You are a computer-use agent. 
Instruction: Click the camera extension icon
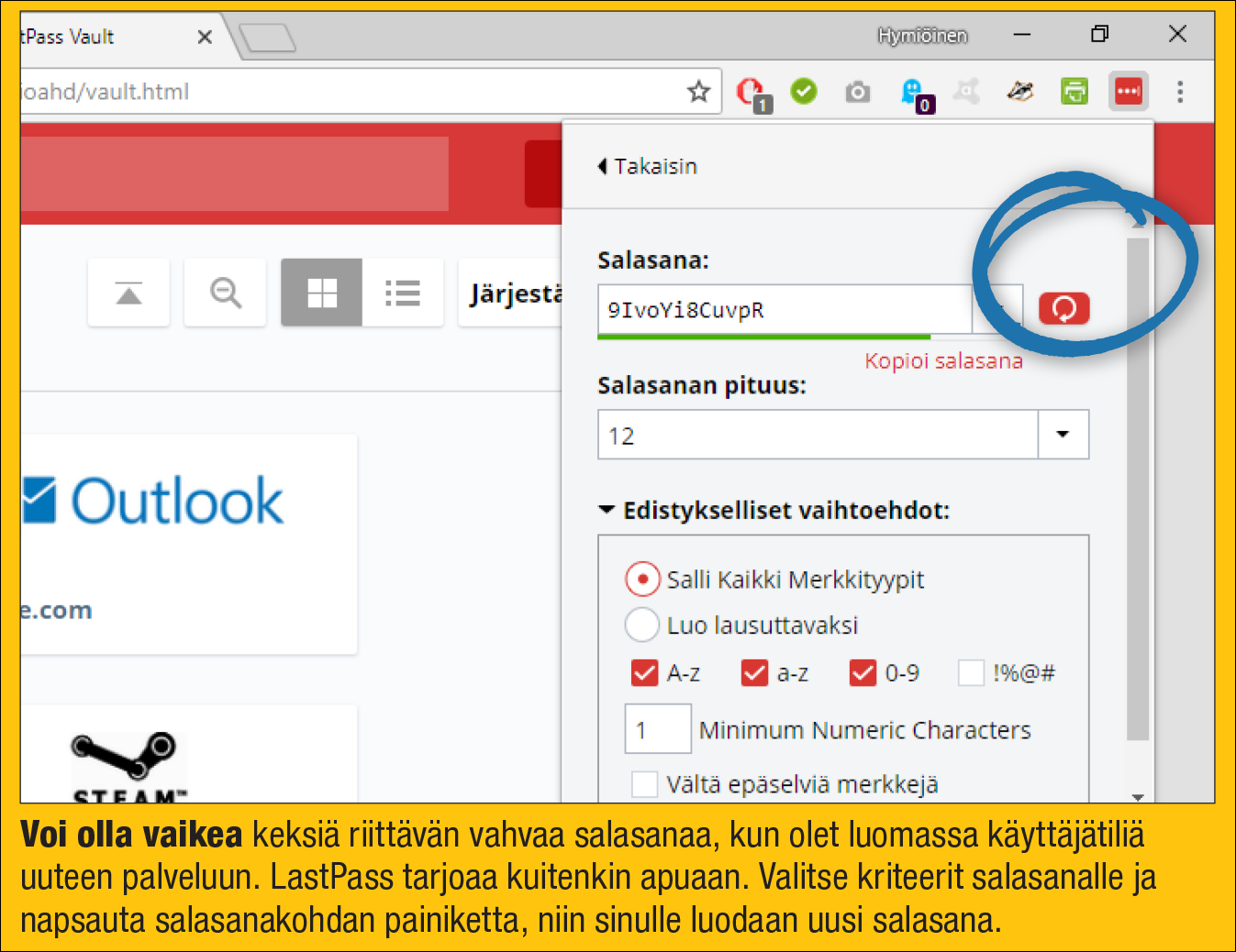pos(857,92)
